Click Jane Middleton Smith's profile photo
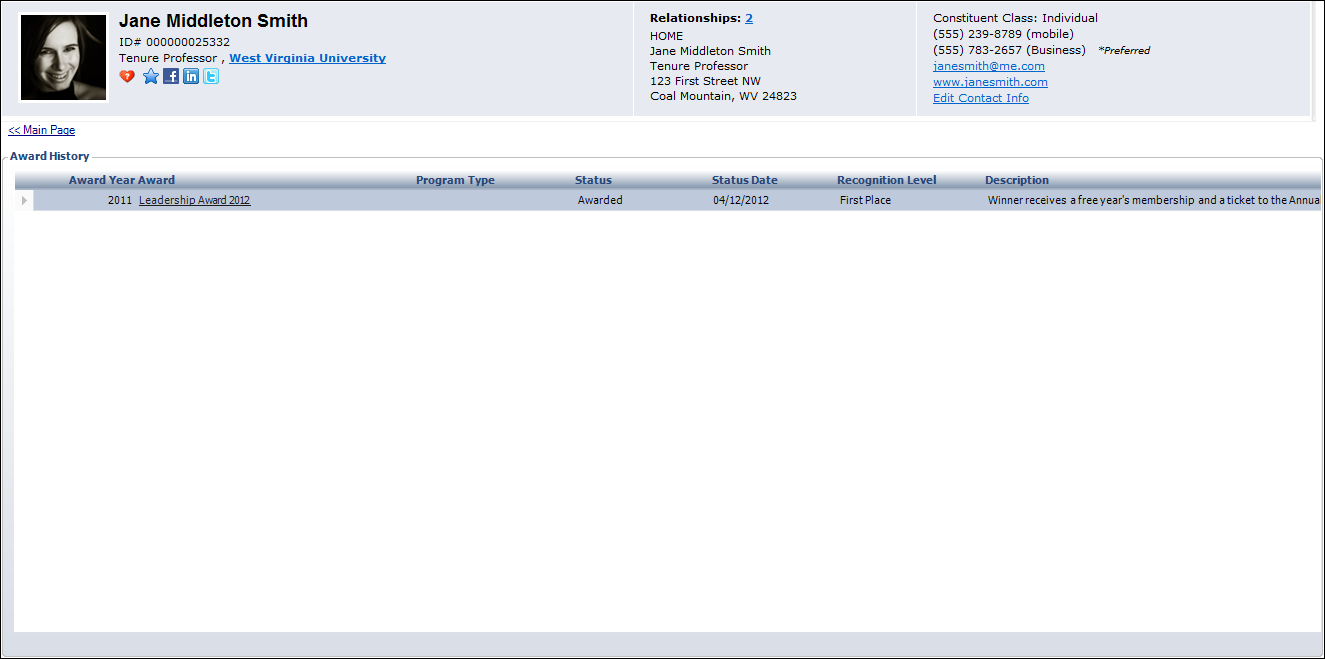This screenshot has height=659, width=1325. (x=64, y=57)
